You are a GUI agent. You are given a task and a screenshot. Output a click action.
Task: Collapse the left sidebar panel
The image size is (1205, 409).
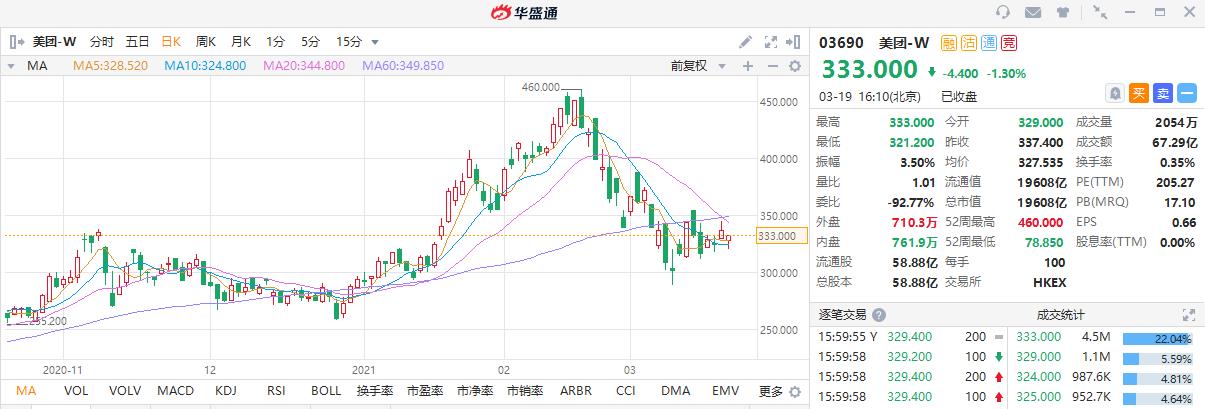[16, 42]
